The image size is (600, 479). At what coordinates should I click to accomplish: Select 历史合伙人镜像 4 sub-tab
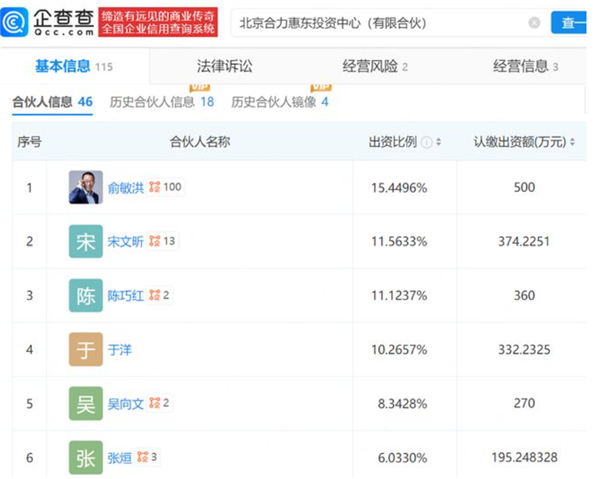click(x=280, y=102)
